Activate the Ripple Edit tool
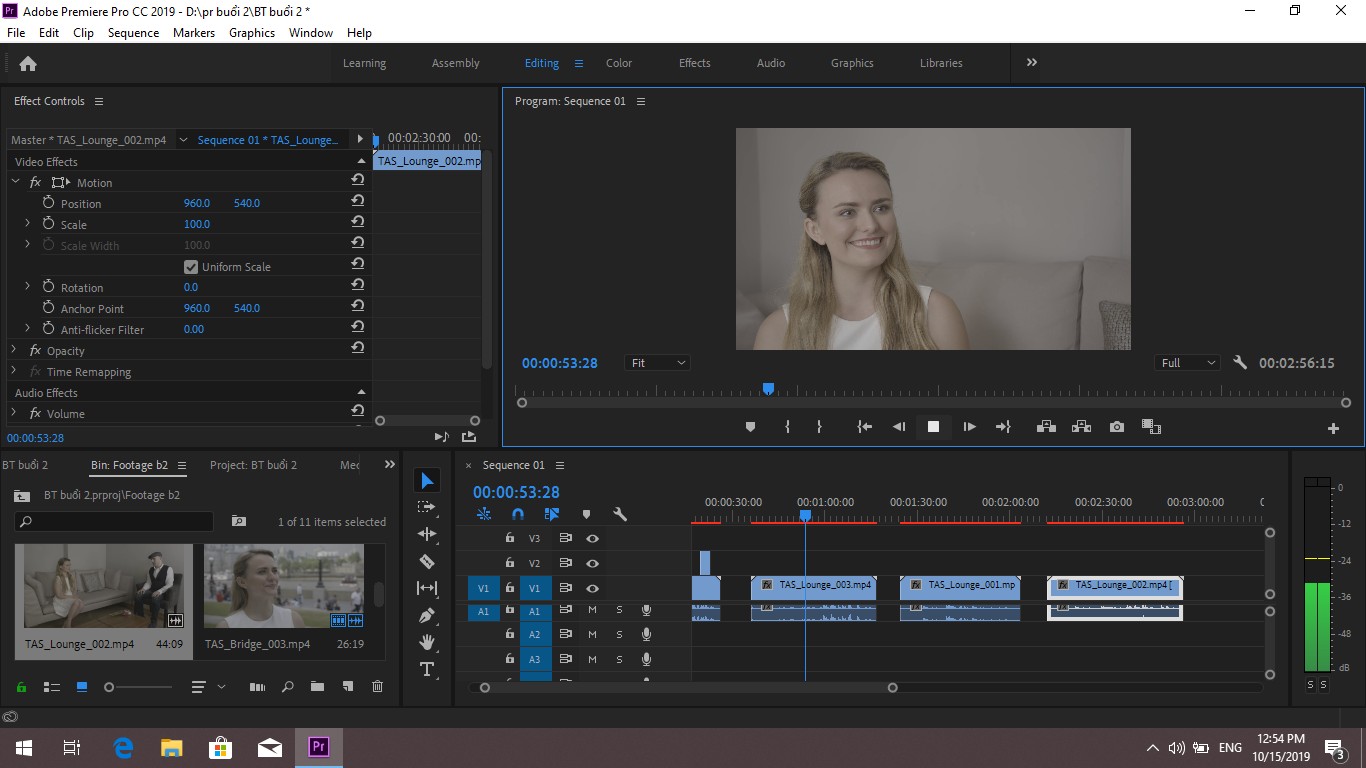1366x768 pixels. [x=427, y=534]
